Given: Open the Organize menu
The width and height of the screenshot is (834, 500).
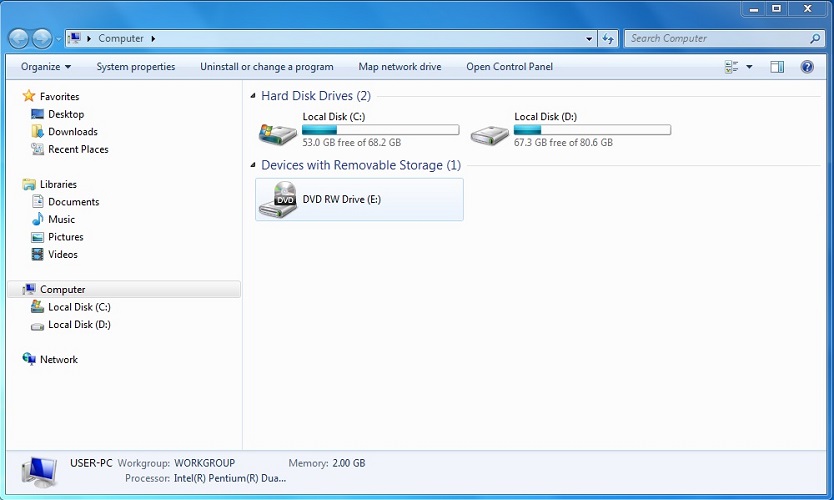Looking at the screenshot, I should point(46,66).
